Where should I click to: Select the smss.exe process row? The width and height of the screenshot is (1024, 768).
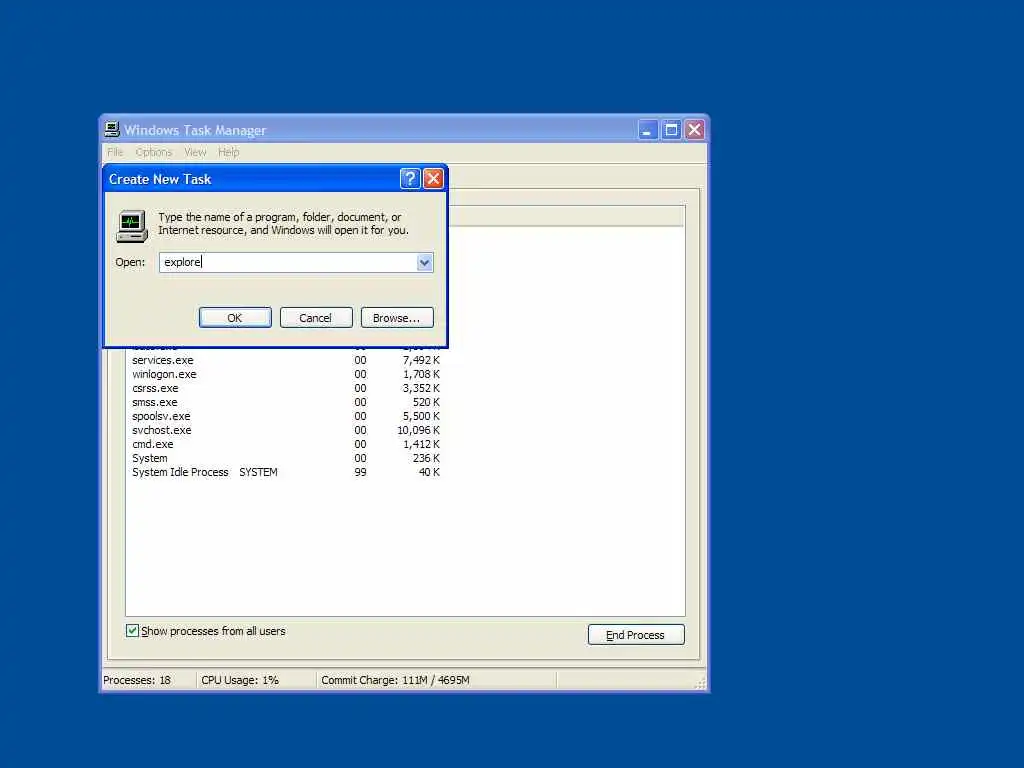click(286, 402)
